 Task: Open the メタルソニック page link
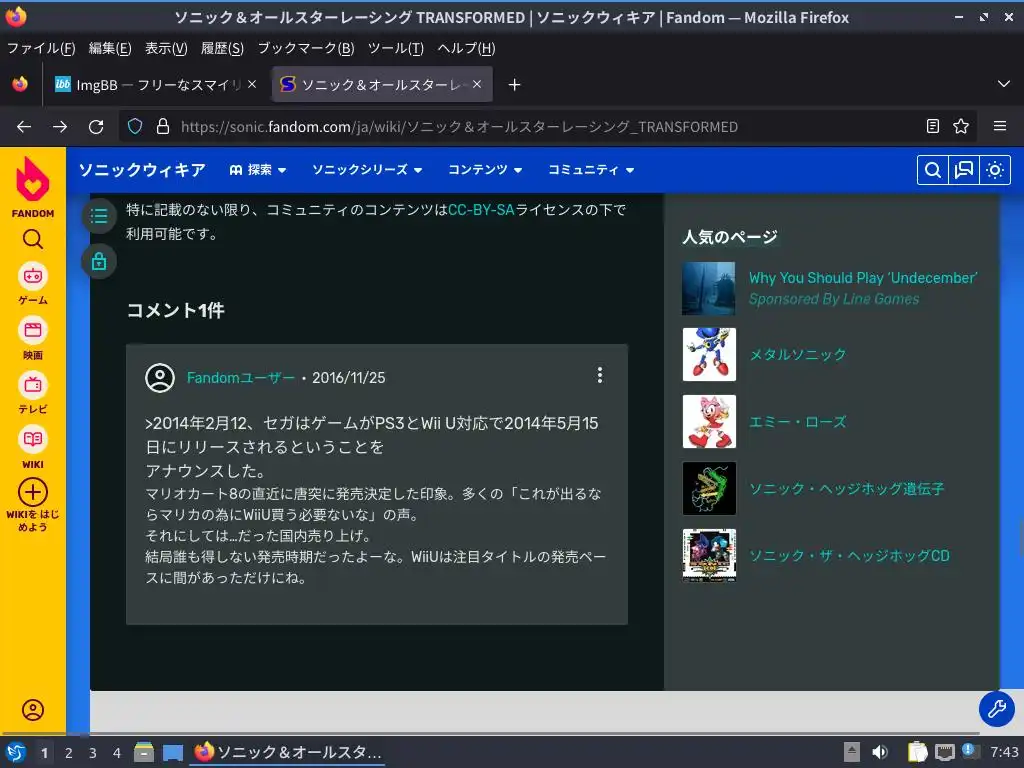(797, 355)
